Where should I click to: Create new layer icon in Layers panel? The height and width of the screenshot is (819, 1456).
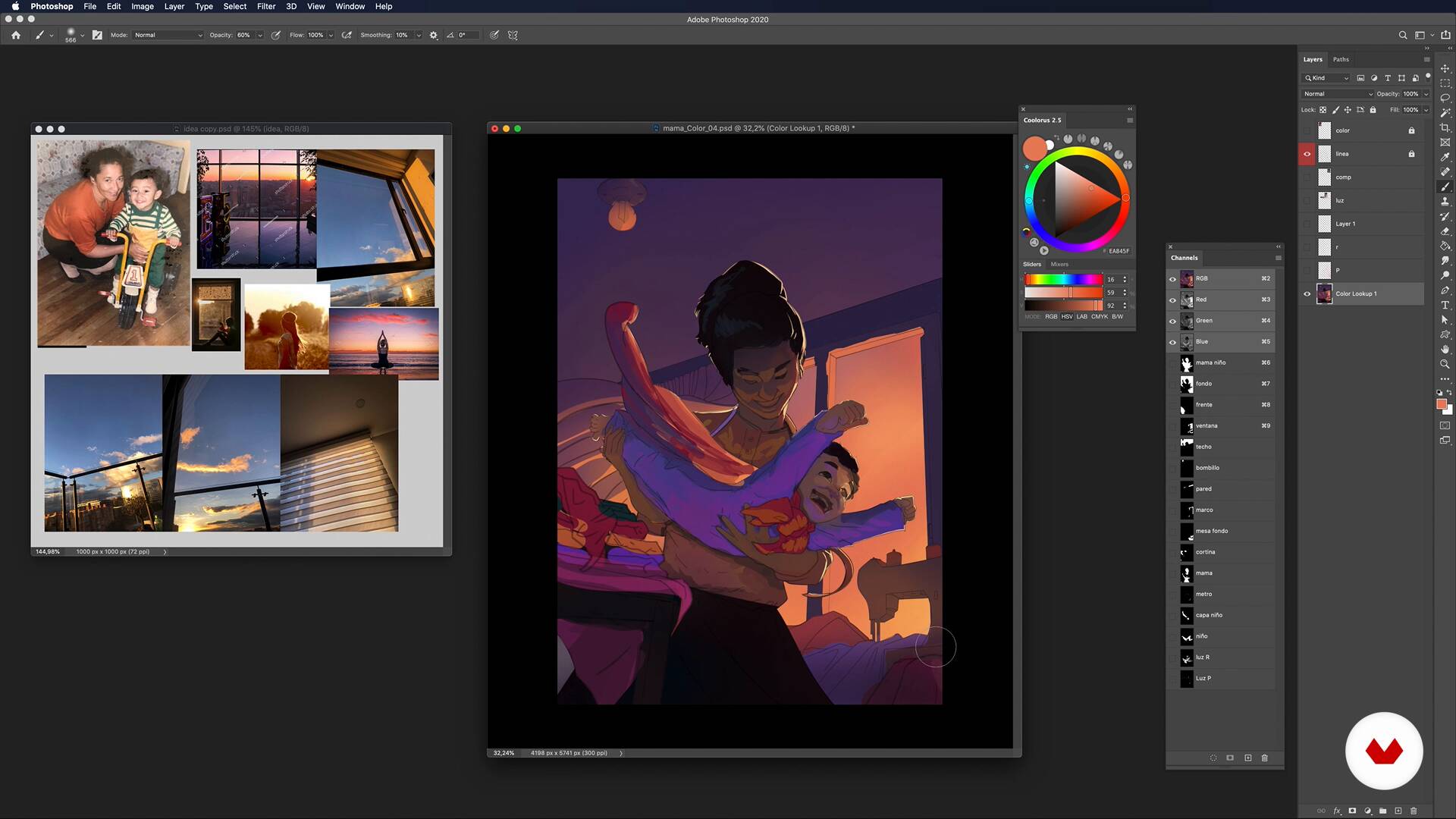click(x=1398, y=811)
